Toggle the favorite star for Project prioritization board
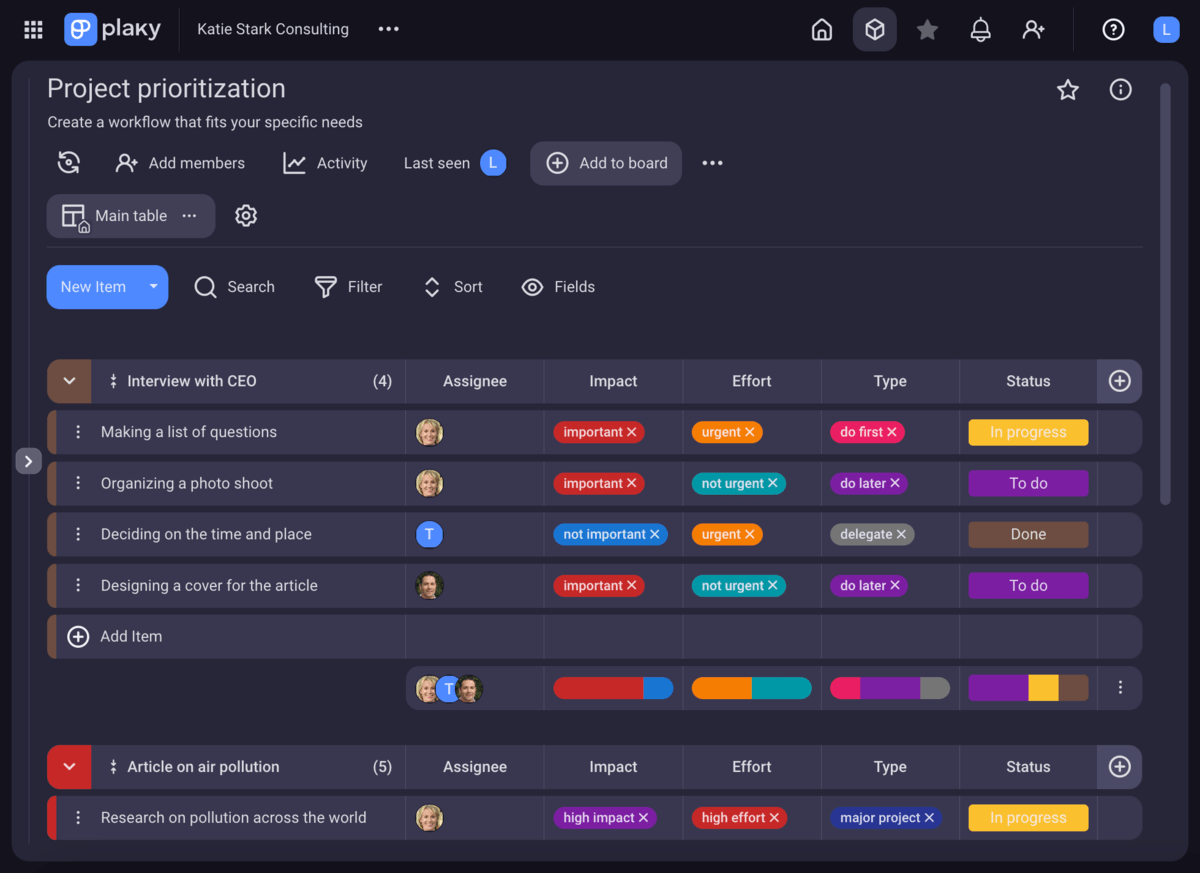Screen dimensions: 1200x873 click(1067, 90)
